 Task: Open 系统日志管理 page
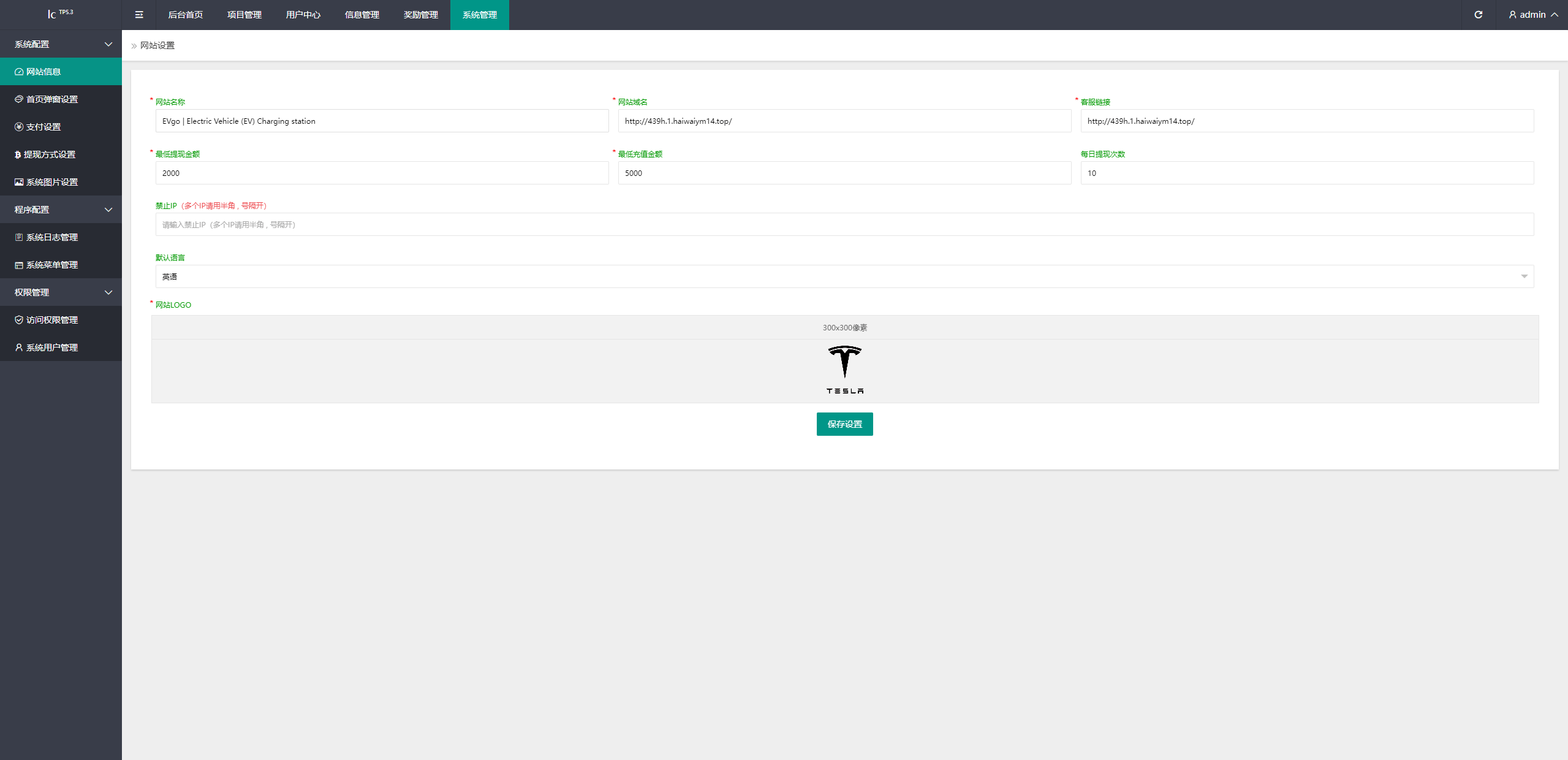(x=61, y=237)
